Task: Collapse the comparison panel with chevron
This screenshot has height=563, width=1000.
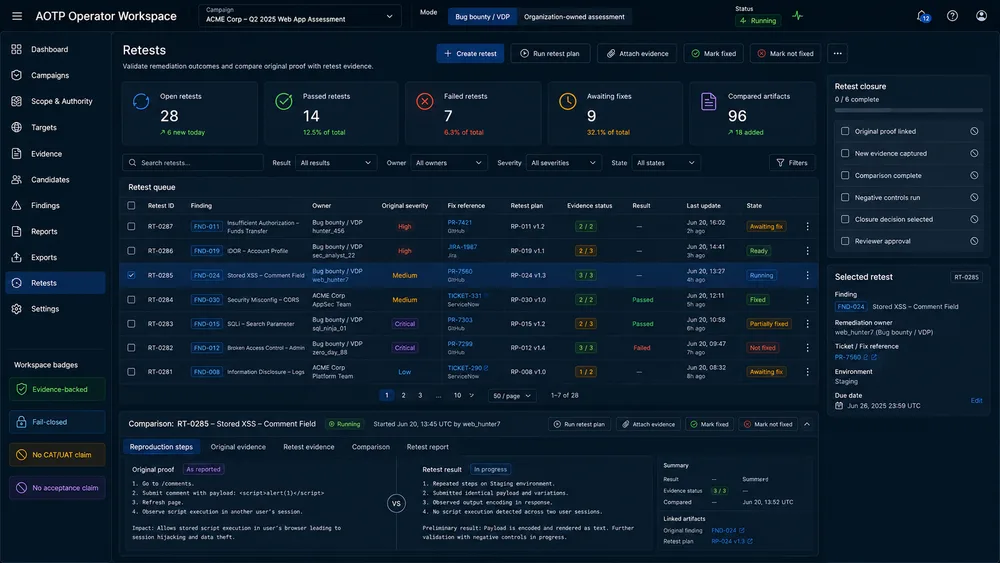Action: pos(807,424)
